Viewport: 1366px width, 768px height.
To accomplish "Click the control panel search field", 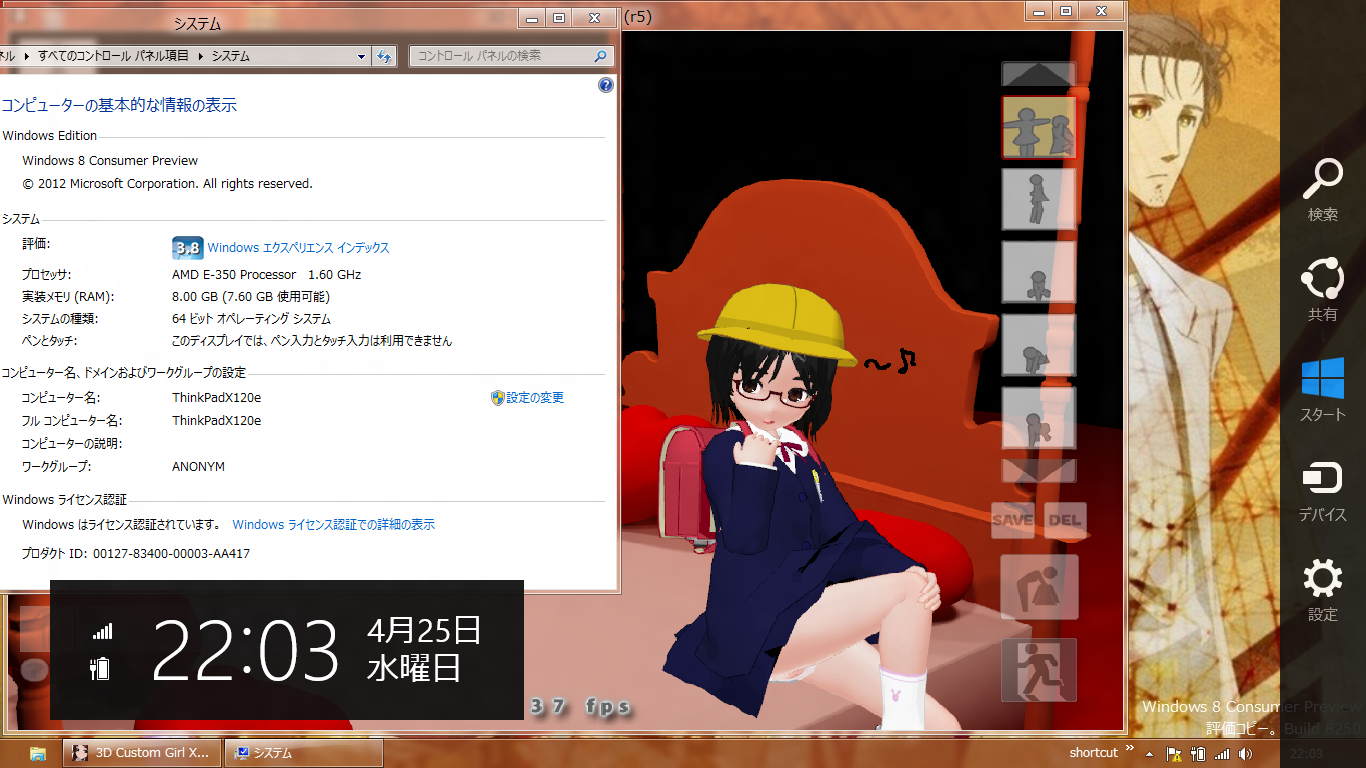I will [x=503, y=57].
